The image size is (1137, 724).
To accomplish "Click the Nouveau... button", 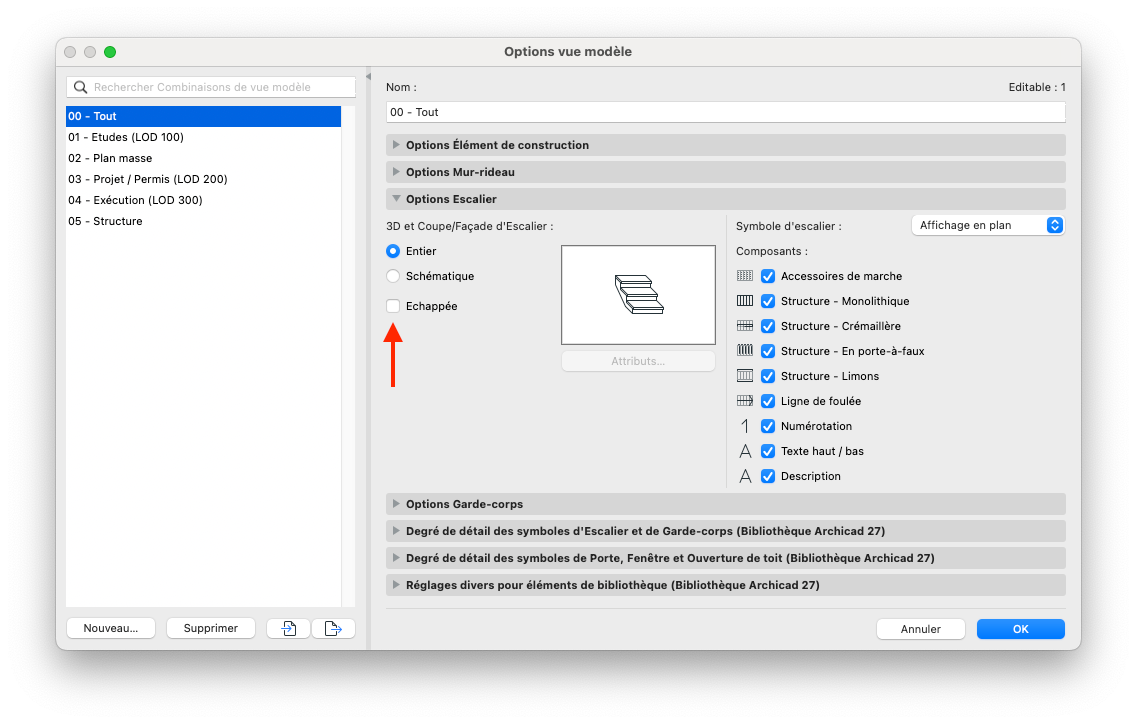I will 111,628.
